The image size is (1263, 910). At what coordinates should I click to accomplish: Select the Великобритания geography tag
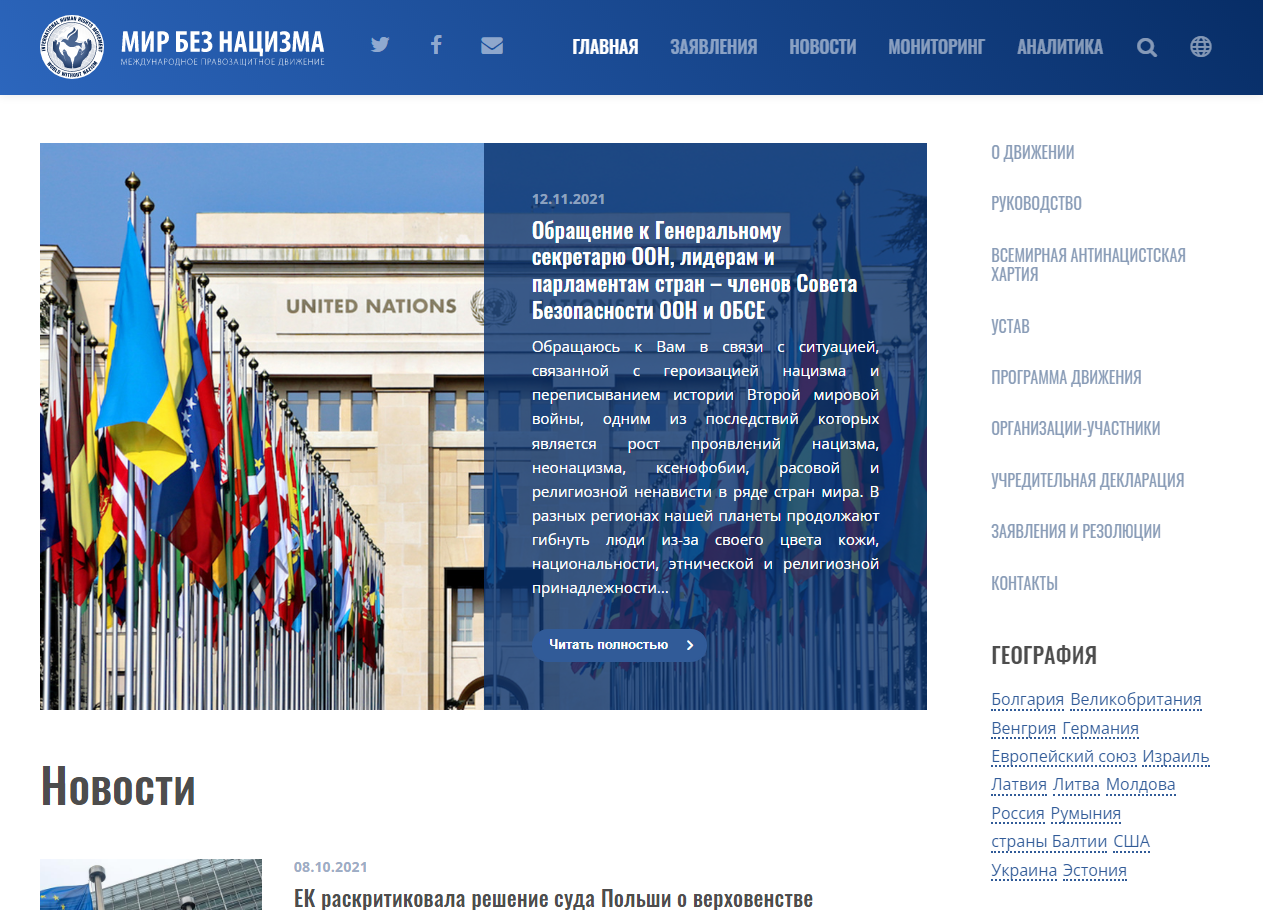point(1136,700)
